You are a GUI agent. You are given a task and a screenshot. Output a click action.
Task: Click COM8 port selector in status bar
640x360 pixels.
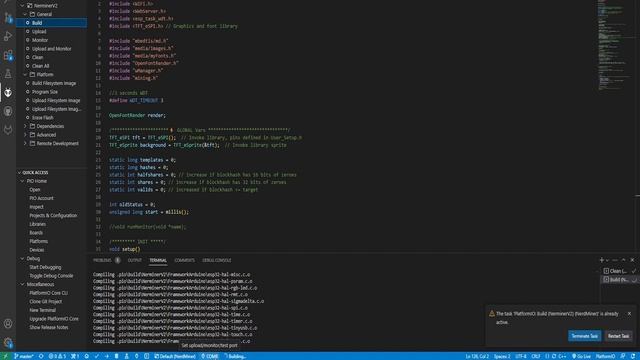pyautogui.click(x=209, y=356)
